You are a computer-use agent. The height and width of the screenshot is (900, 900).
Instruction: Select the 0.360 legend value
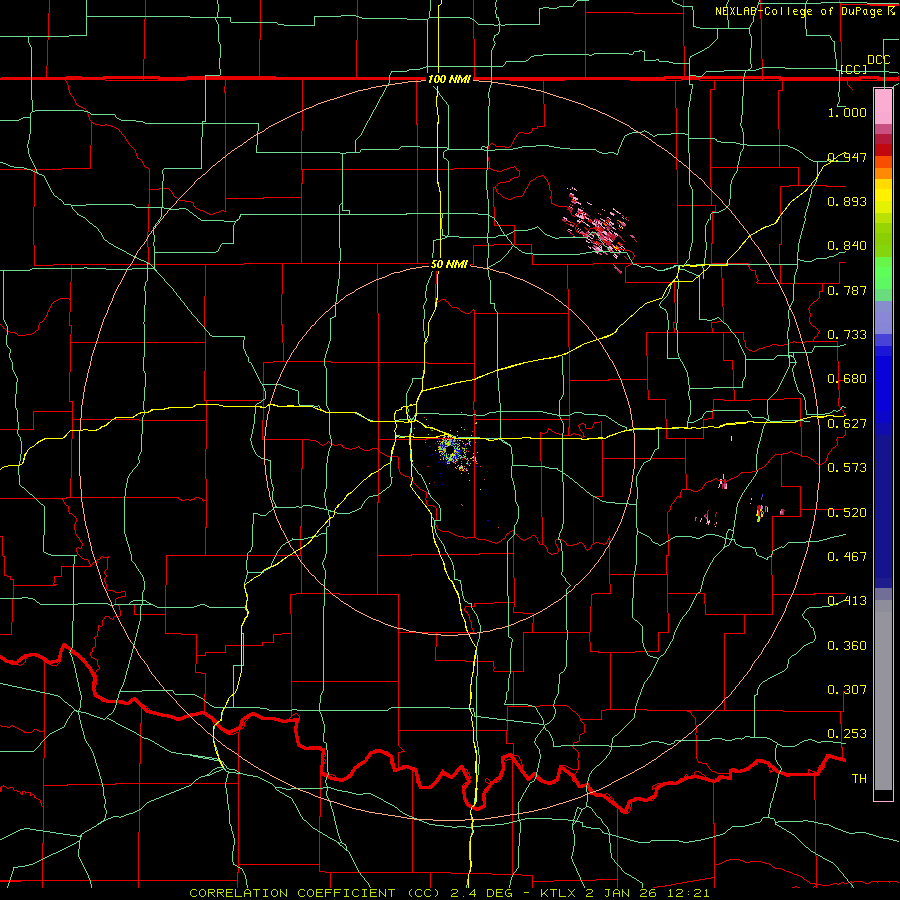tap(847, 646)
